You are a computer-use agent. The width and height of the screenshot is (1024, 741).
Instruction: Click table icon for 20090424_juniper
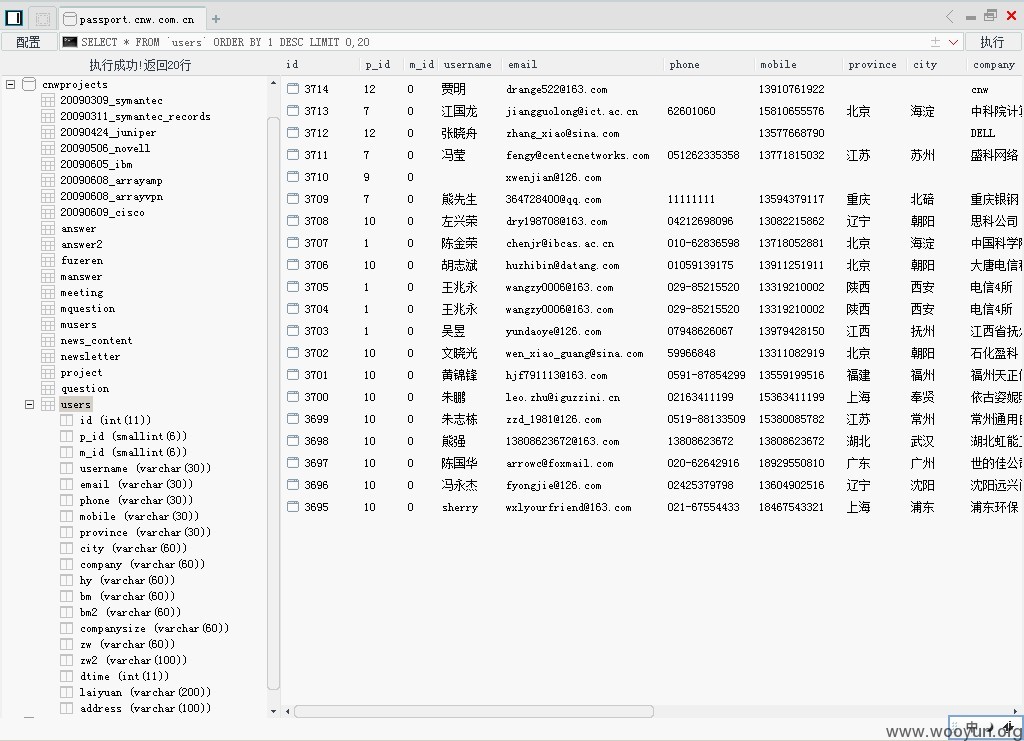pos(48,133)
